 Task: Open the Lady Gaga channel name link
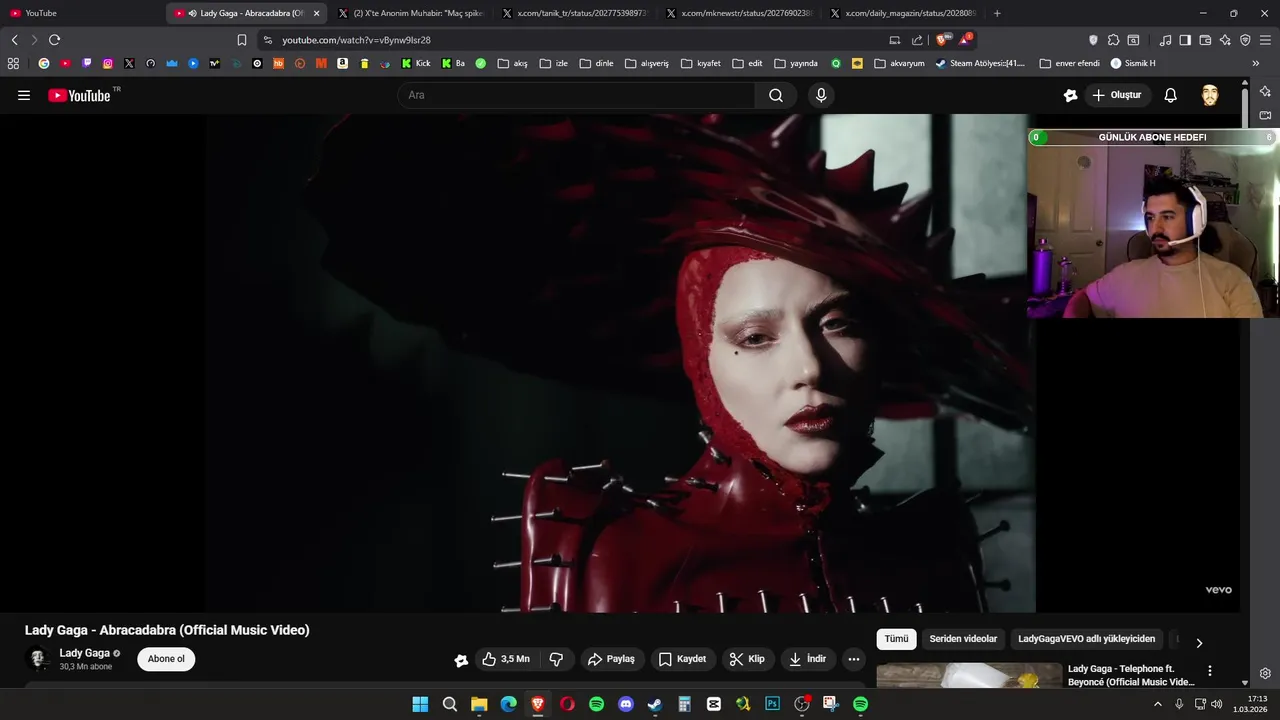pyautogui.click(x=84, y=653)
